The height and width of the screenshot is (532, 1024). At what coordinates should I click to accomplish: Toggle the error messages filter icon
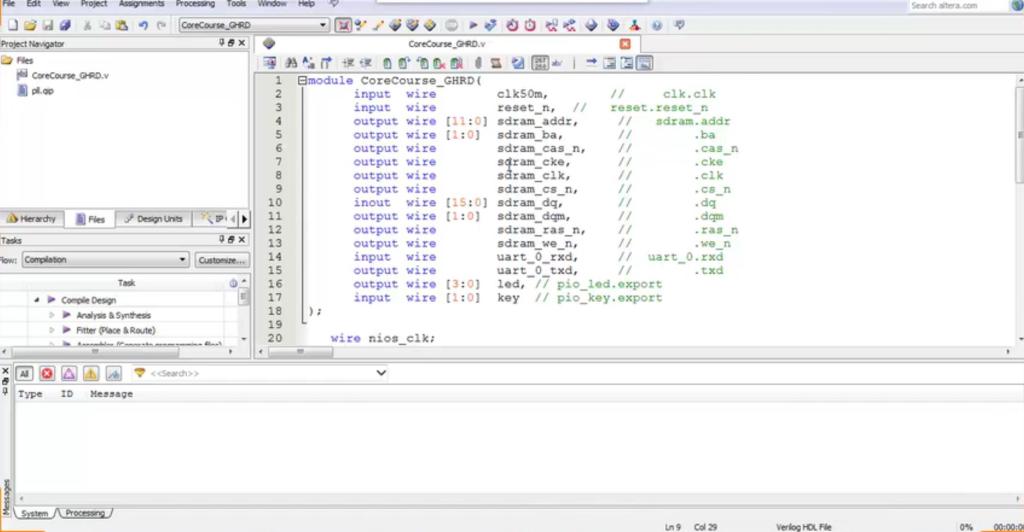46,373
